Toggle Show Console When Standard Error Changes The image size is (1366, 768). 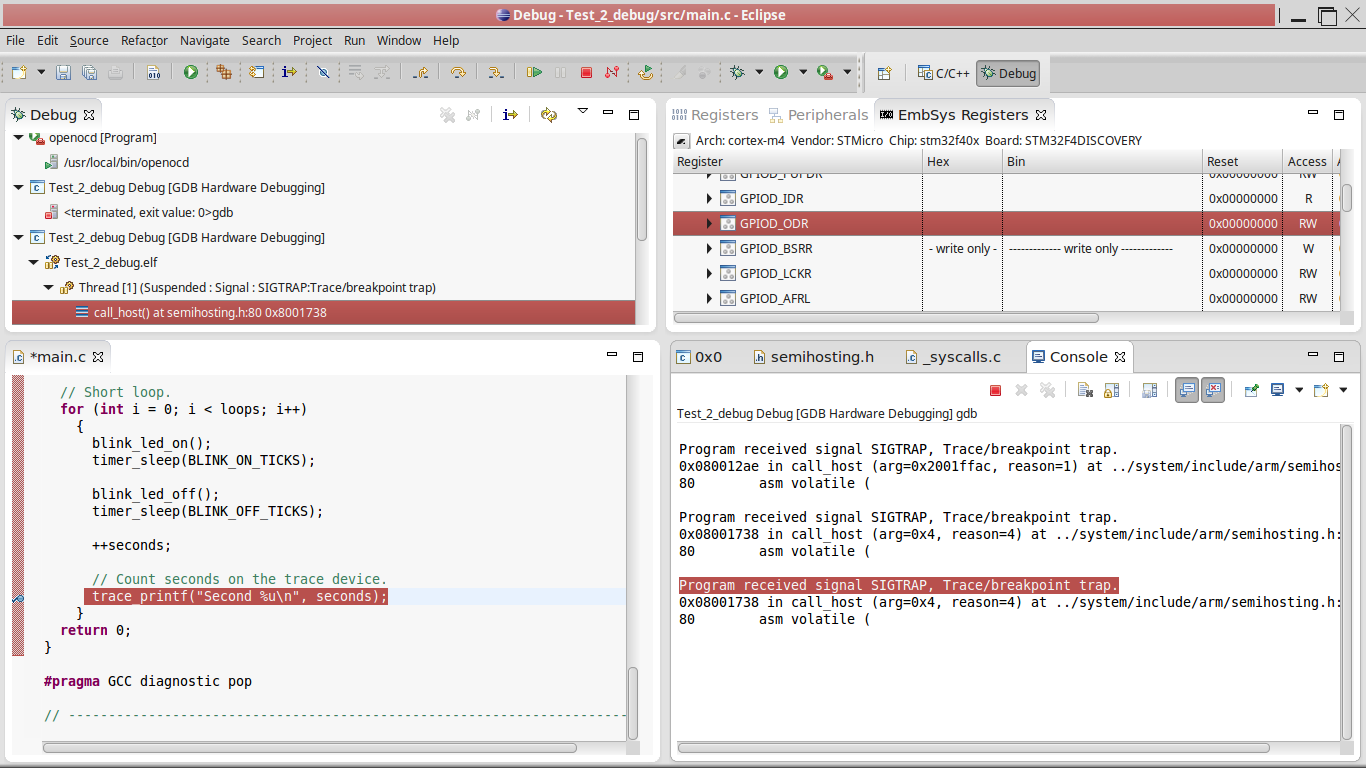click(x=1213, y=390)
